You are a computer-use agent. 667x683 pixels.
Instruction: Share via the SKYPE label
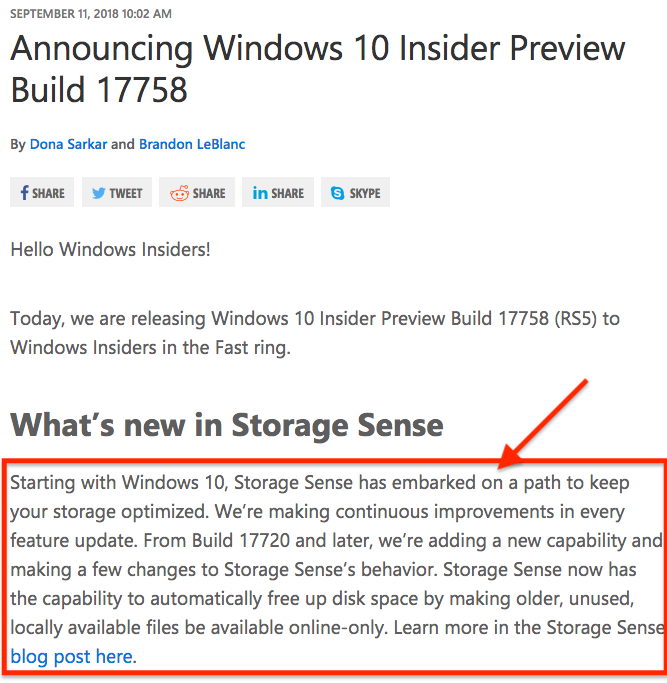[x=365, y=193]
